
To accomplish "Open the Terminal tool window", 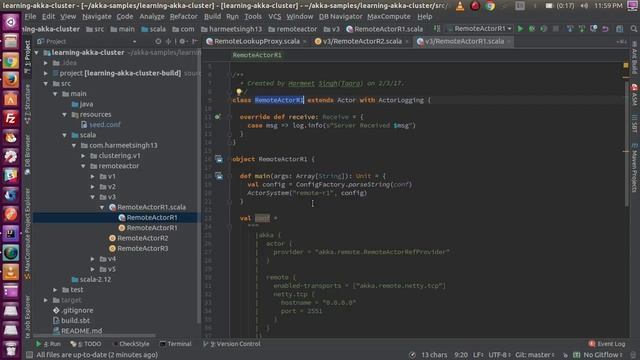I will point(176,344).
